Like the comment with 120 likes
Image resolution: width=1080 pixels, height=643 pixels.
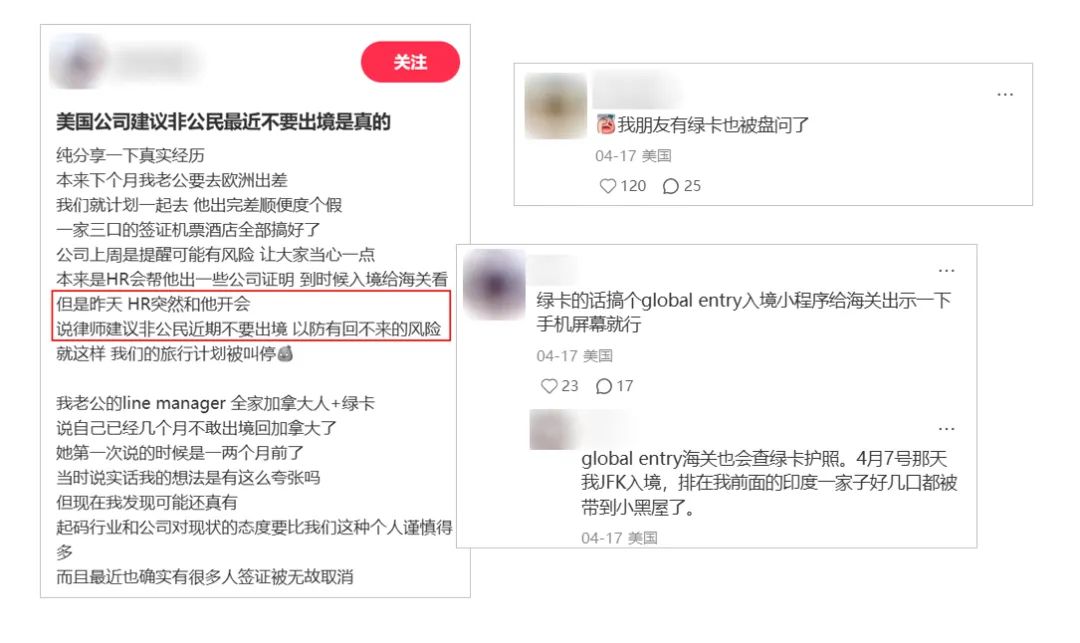coord(608,186)
